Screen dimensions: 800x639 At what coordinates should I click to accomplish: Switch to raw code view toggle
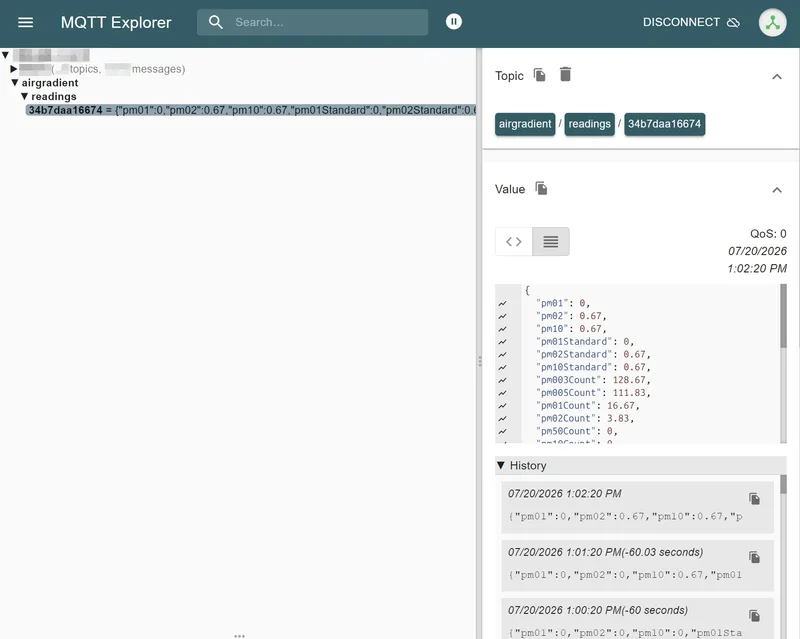(514, 241)
